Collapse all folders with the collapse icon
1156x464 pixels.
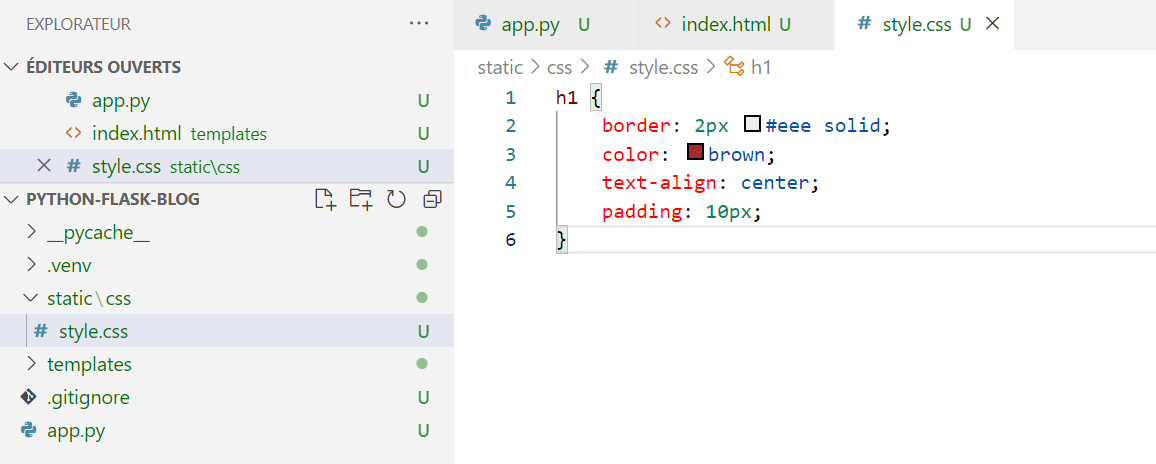[x=432, y=199]
